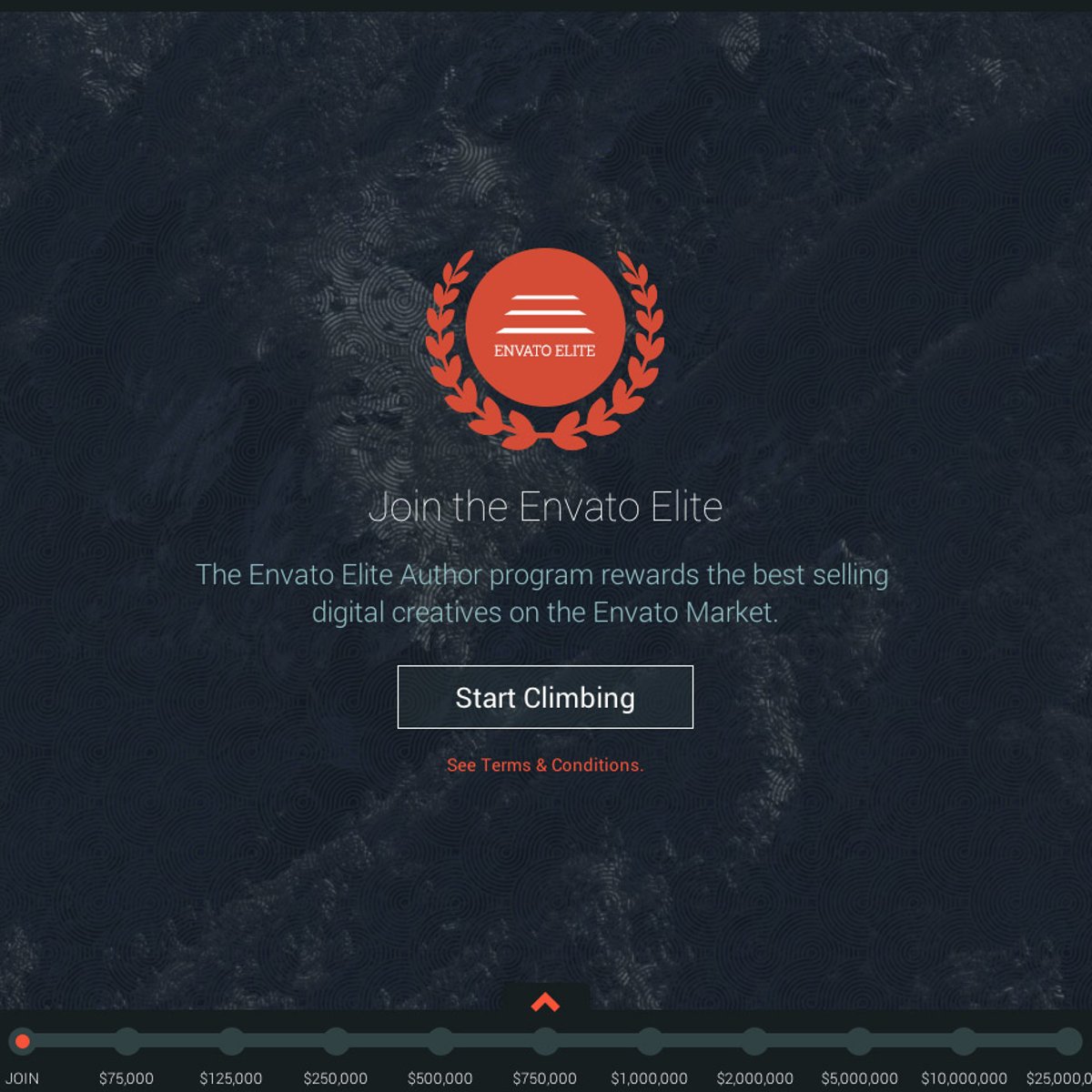Click the JOIN text label
The height and width of the screenshot is (1092, 1092).
pos(22,1078)
